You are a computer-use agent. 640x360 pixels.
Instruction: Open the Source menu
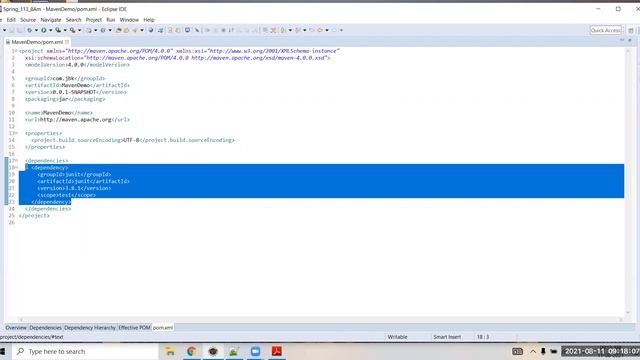point(28,20)
